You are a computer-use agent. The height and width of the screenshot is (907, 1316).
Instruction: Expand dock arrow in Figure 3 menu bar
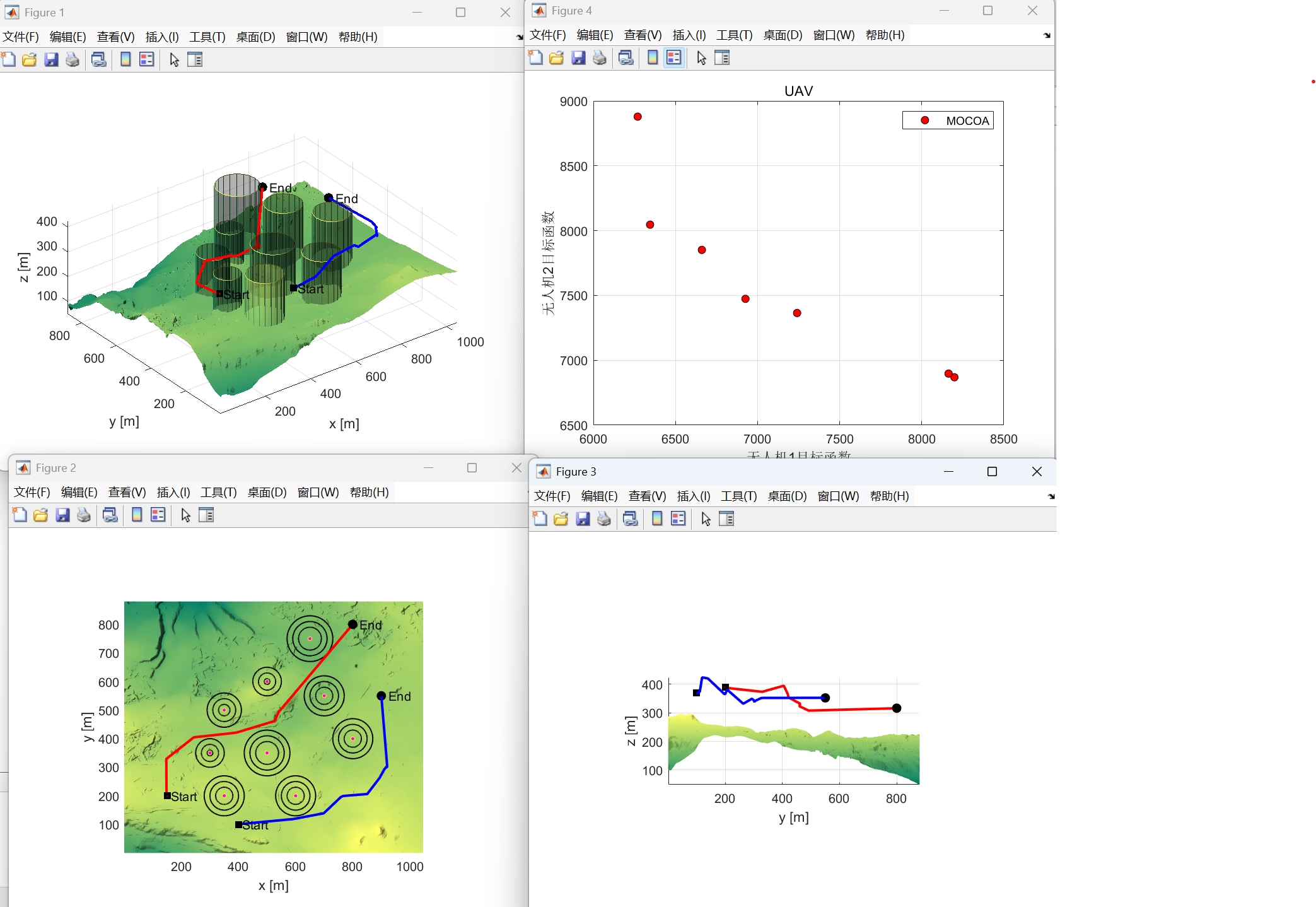1051,496
